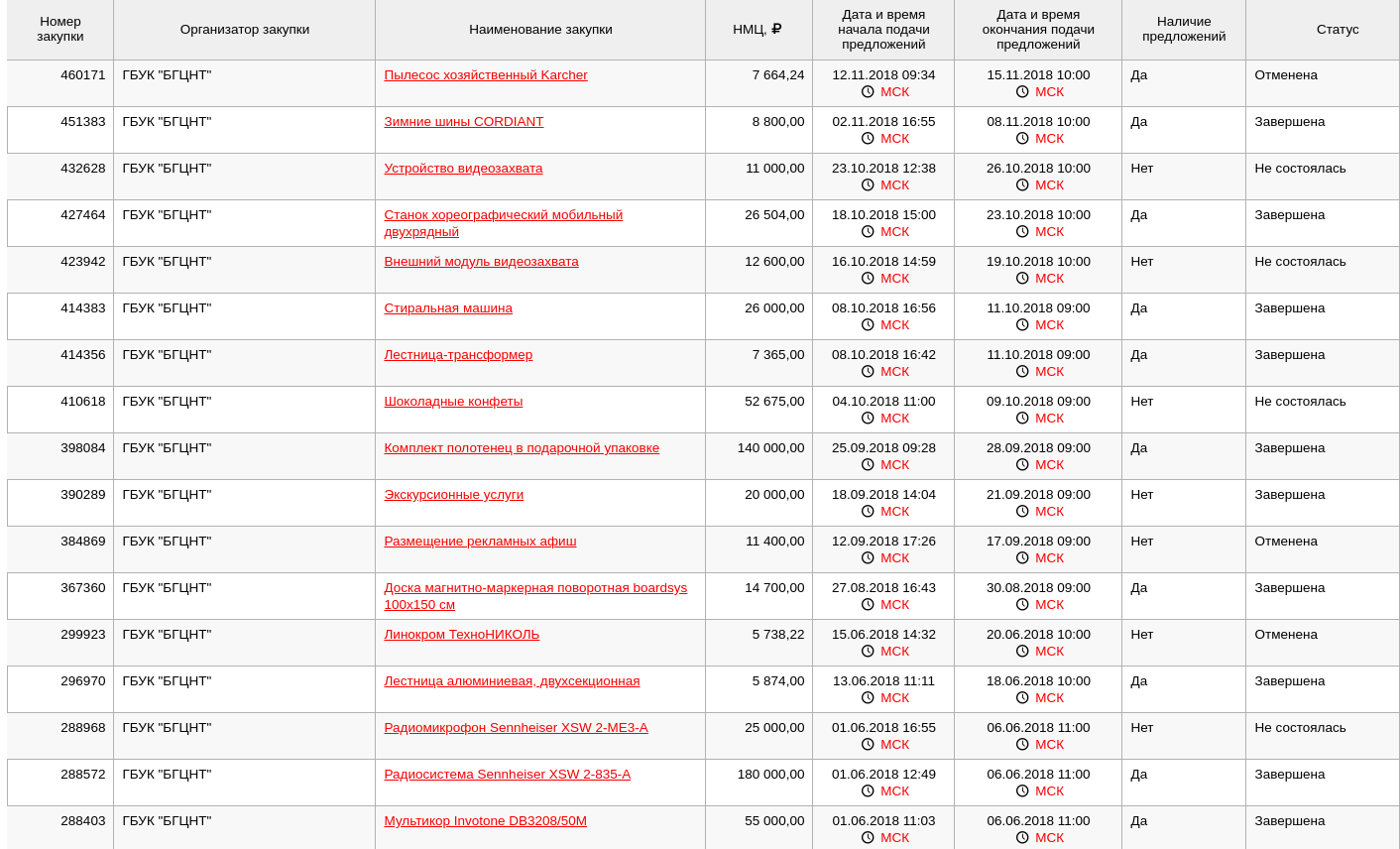
Task: Open the Лестница-трансформер purchase link
Action: (458, 355)
